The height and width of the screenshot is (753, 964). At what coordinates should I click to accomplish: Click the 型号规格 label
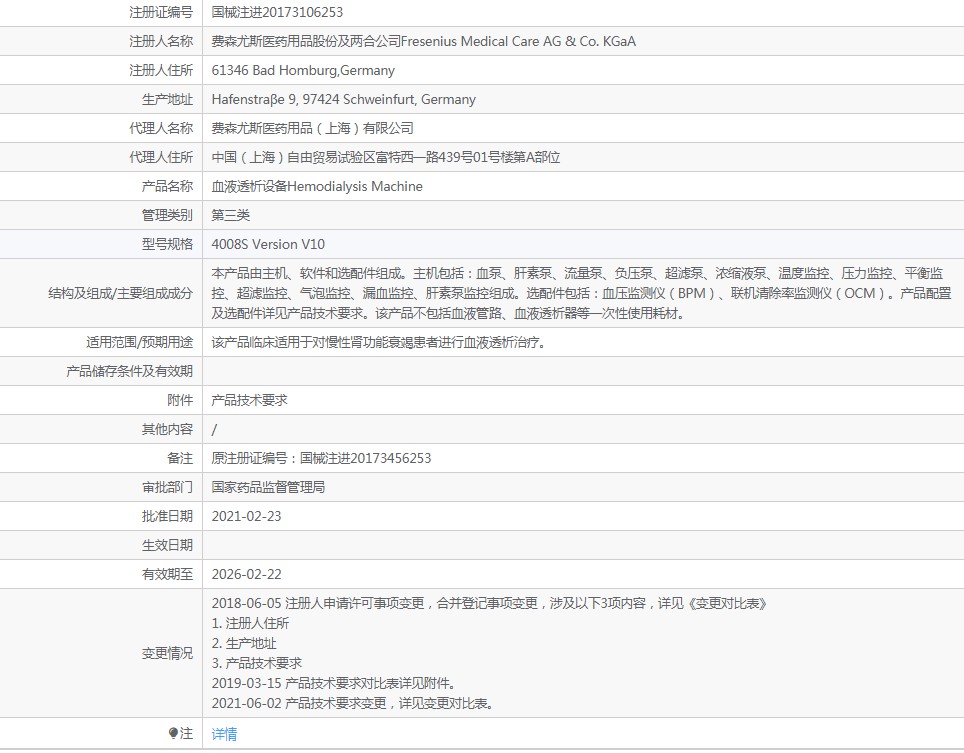point(167,245)
